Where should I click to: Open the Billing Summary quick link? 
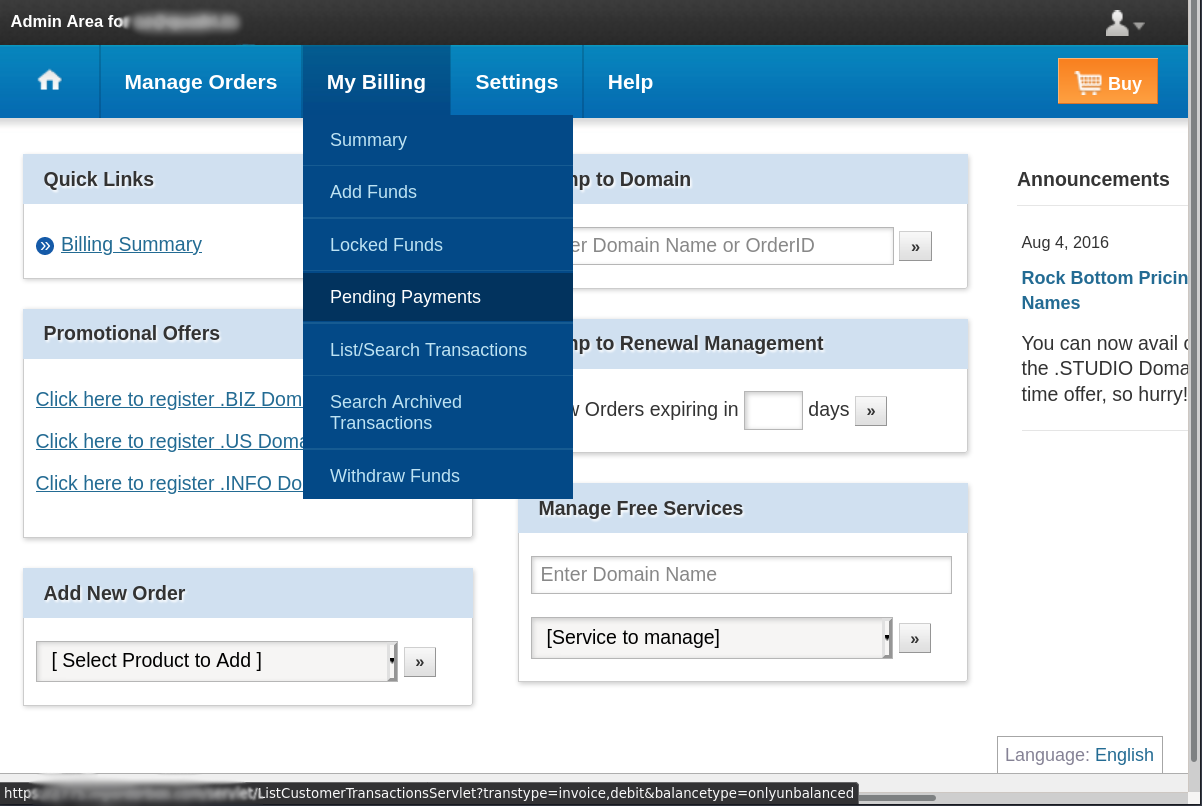[131, 244]
